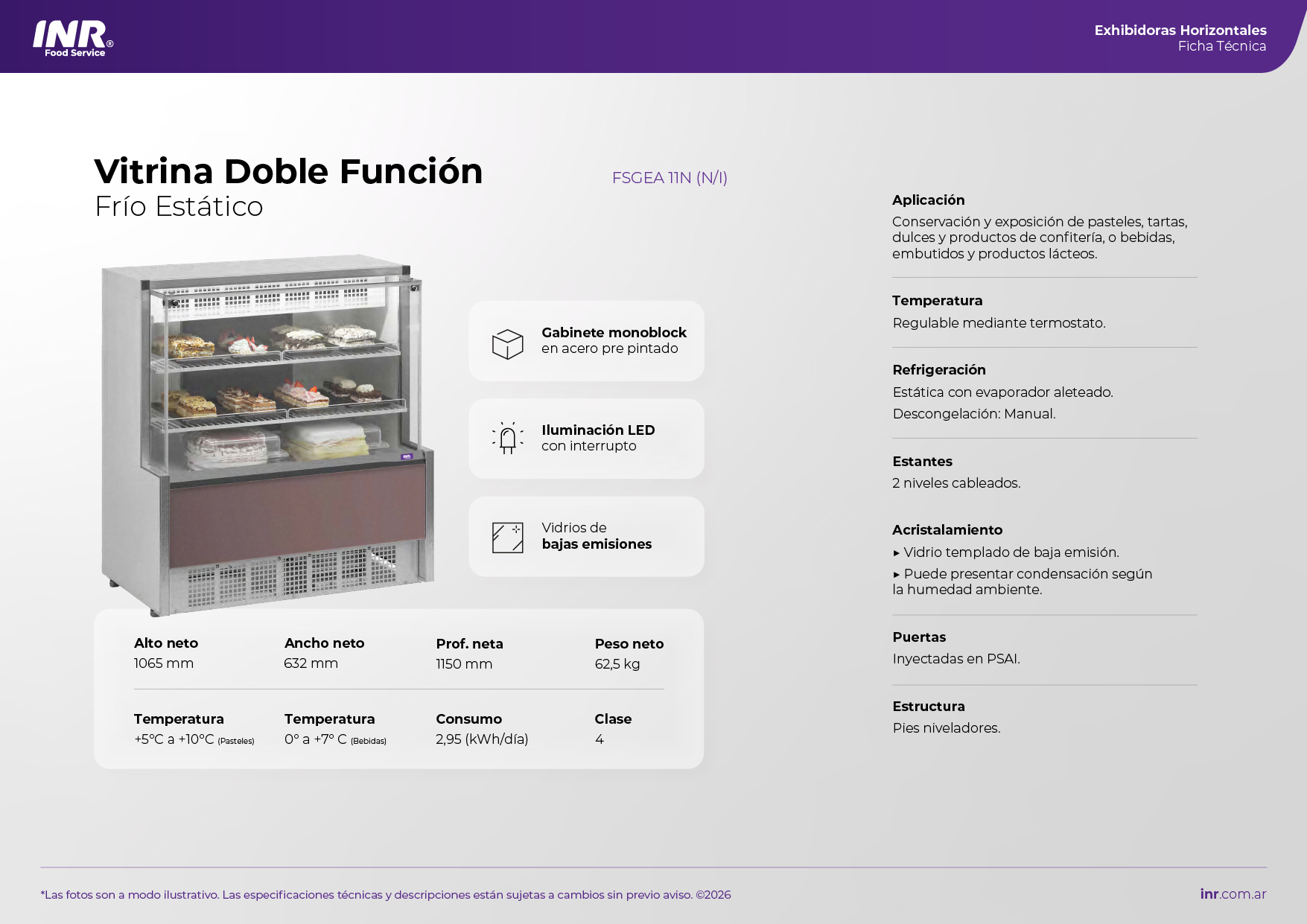Click the INR Food Service logo
Image resolution: width=1307 pixels, height=924 pixels.
[x=72, y=38]
